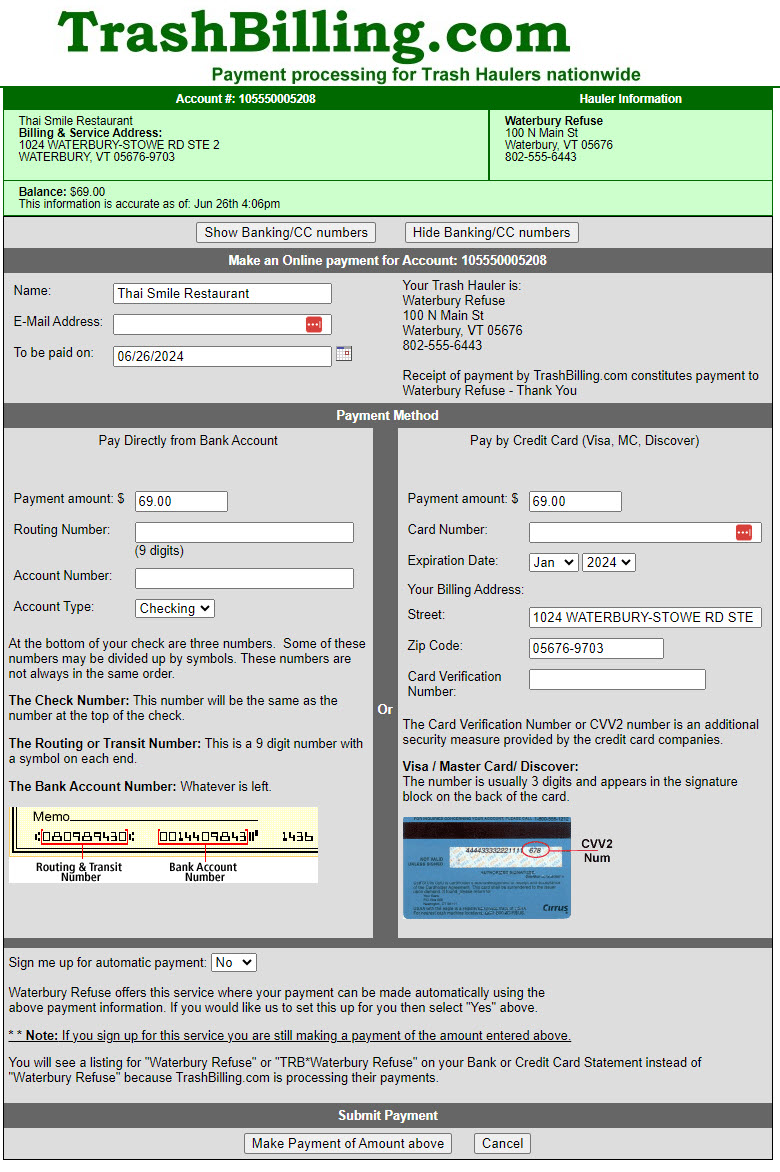Image resolution: width=780 pixels, height=1172 pixels.
Task: Open the calendar date picker icon
Action: pyautogui.click(x=344, y=354)
